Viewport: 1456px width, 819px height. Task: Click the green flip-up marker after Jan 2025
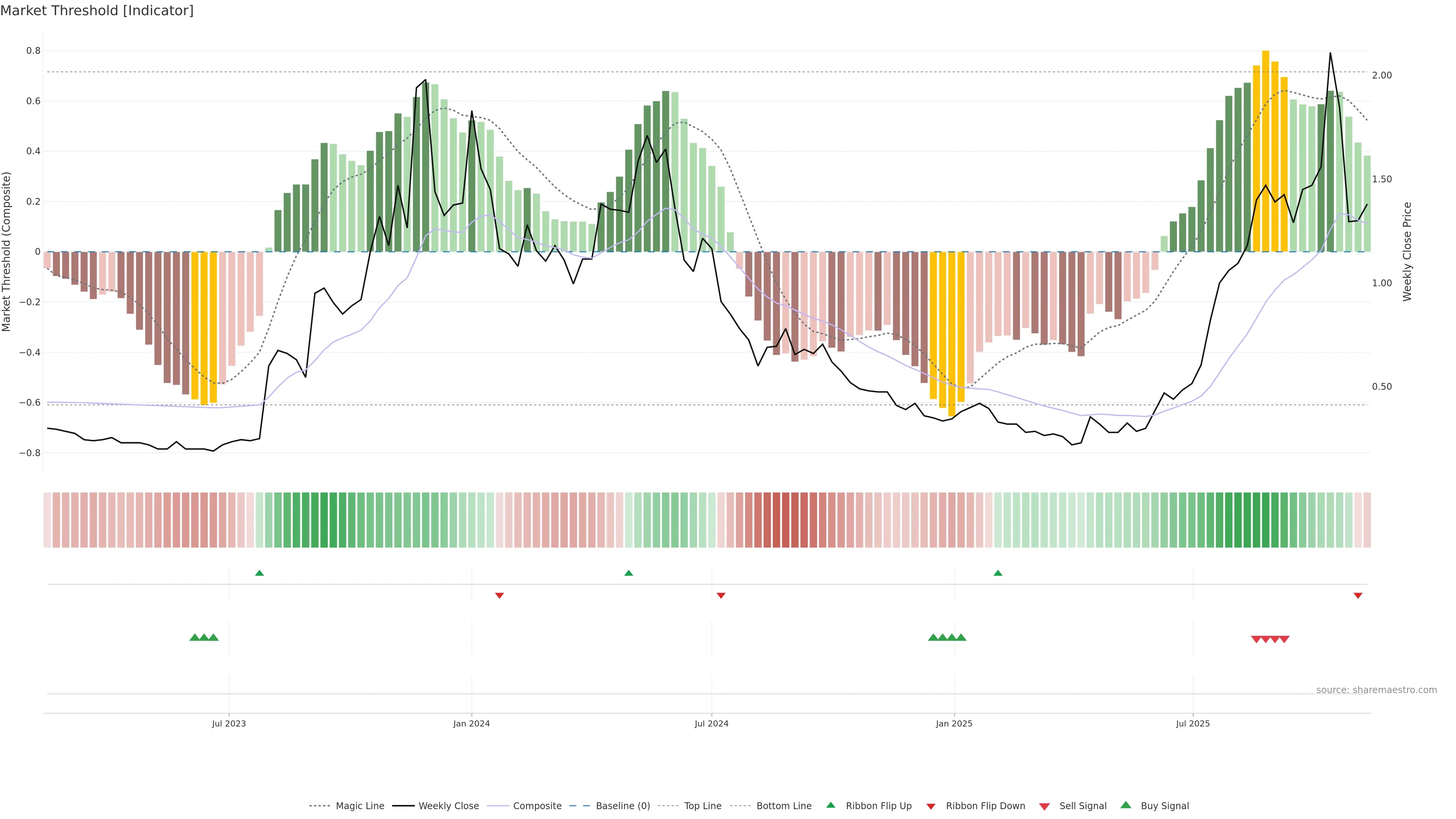tap(998, 573)
